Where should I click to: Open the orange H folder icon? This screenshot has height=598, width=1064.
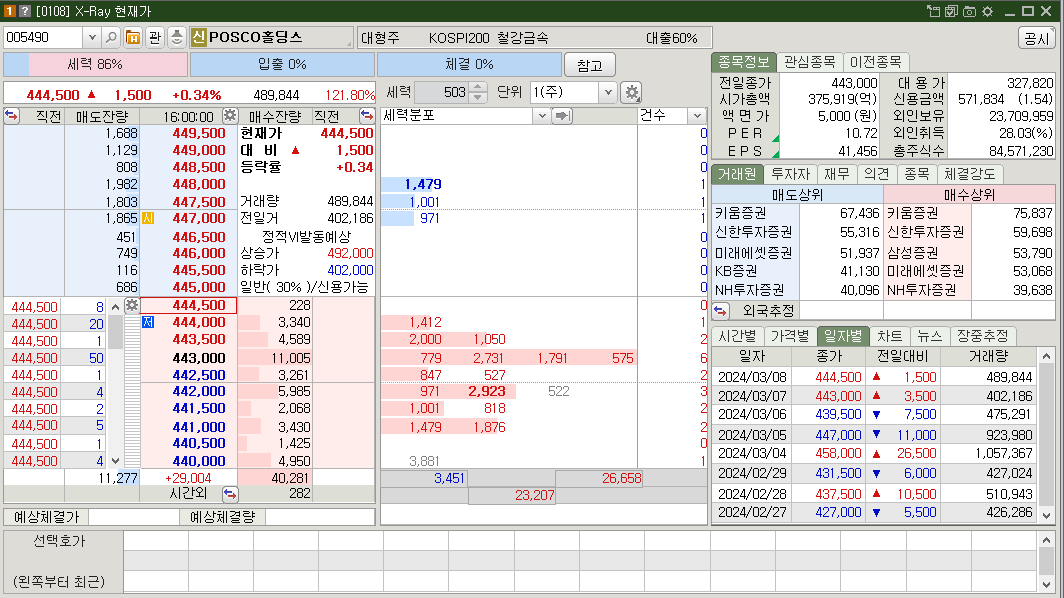[133, 37]
